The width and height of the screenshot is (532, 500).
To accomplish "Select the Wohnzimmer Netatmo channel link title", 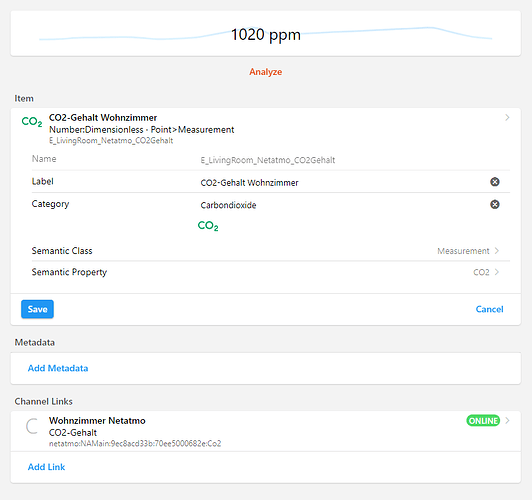I will click(x=97, y=421).
